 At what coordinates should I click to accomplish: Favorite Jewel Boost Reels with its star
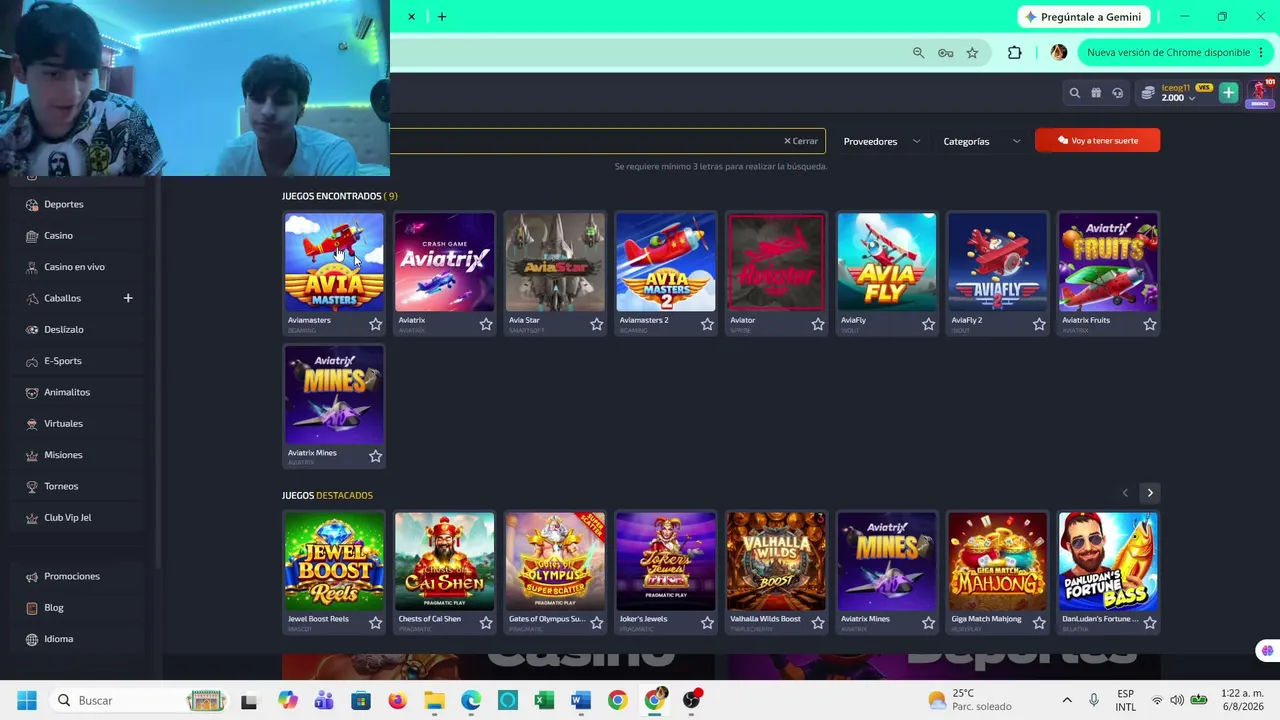pyautogui.click(x=375, y=623)
